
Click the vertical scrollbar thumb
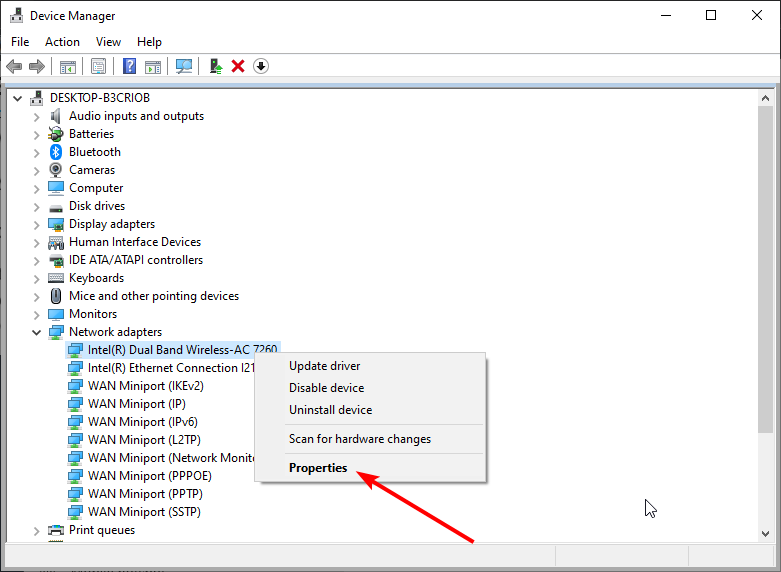pos(766,269)
